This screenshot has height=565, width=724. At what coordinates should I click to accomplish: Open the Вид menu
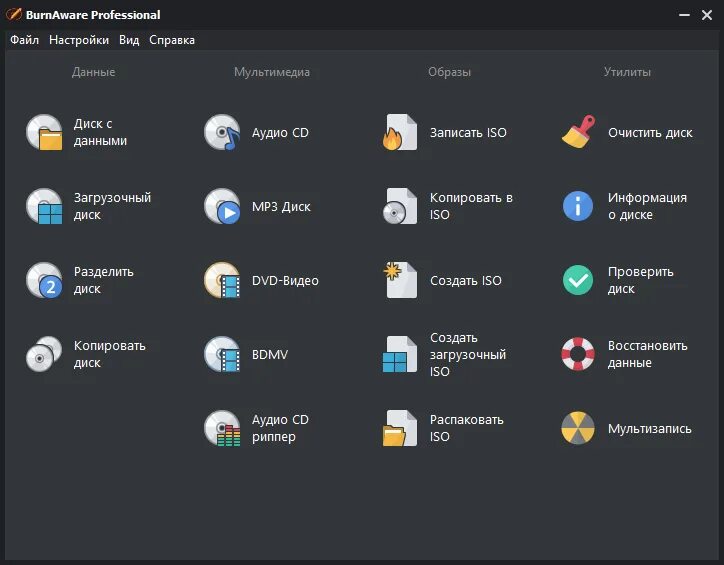click(129, 40)
